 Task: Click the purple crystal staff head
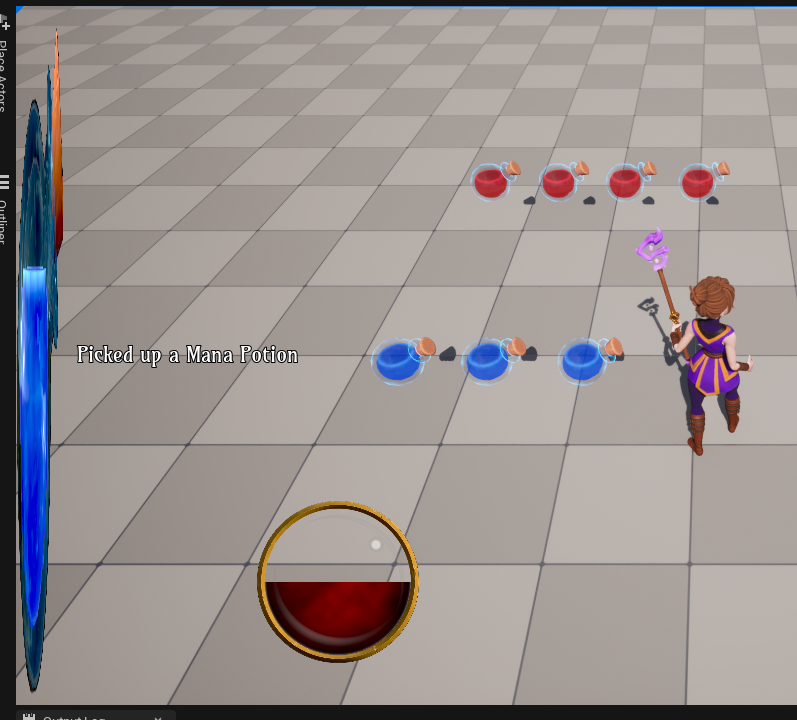coord(653,249)
